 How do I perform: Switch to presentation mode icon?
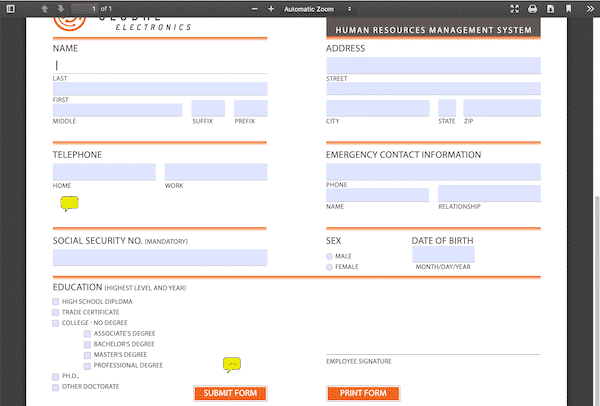pos(515,9)
